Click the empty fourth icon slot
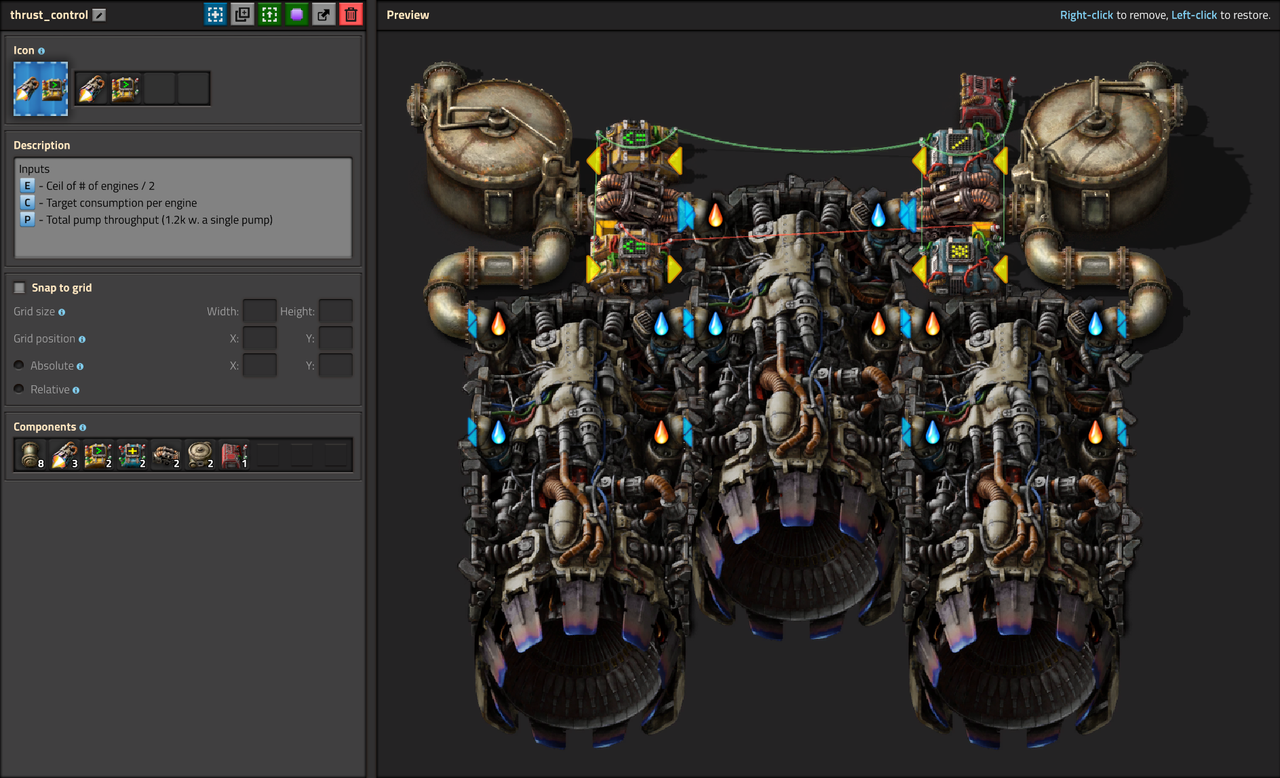This screenshot has height=778, width=1280. [193, 89]
